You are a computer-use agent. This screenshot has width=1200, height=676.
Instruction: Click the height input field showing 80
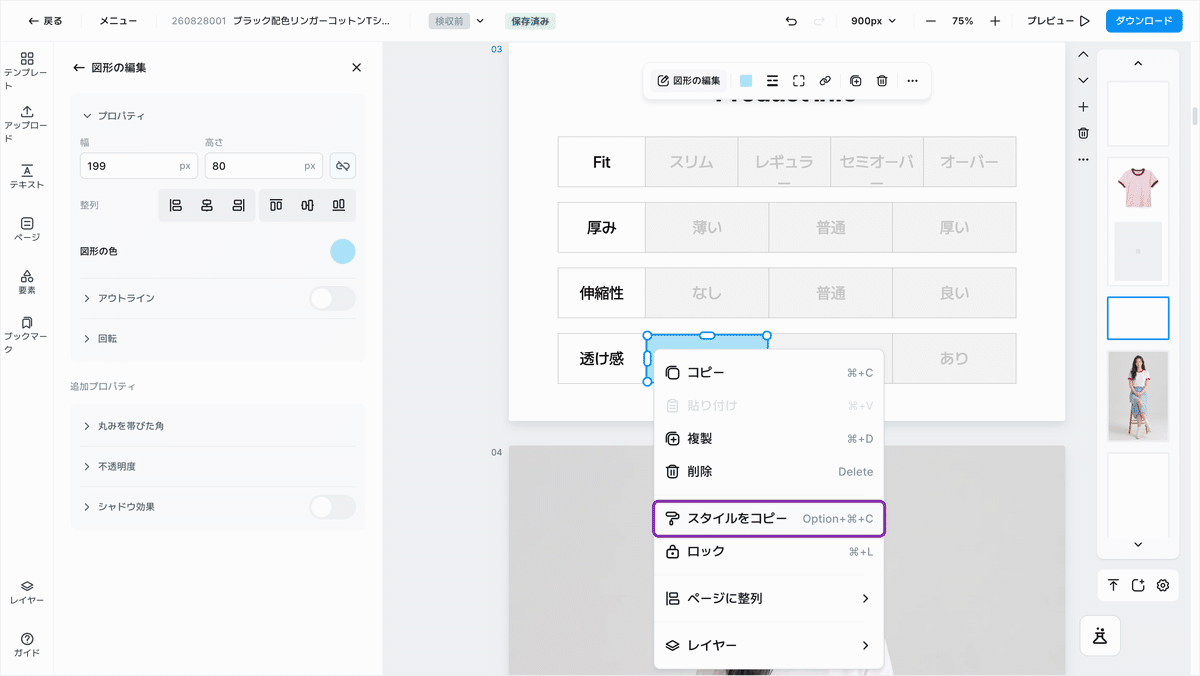click(263, 166)
